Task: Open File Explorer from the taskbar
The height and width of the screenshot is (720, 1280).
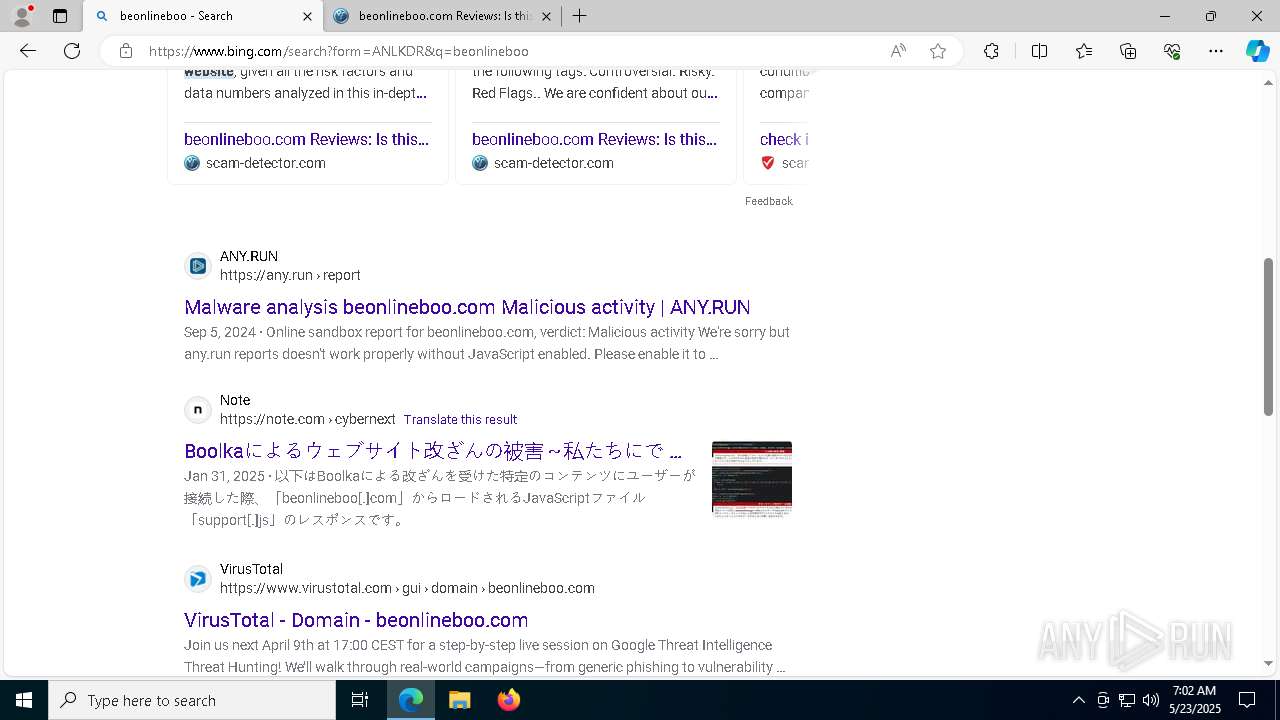Action: pyautogui.click(x=459, y=700)
